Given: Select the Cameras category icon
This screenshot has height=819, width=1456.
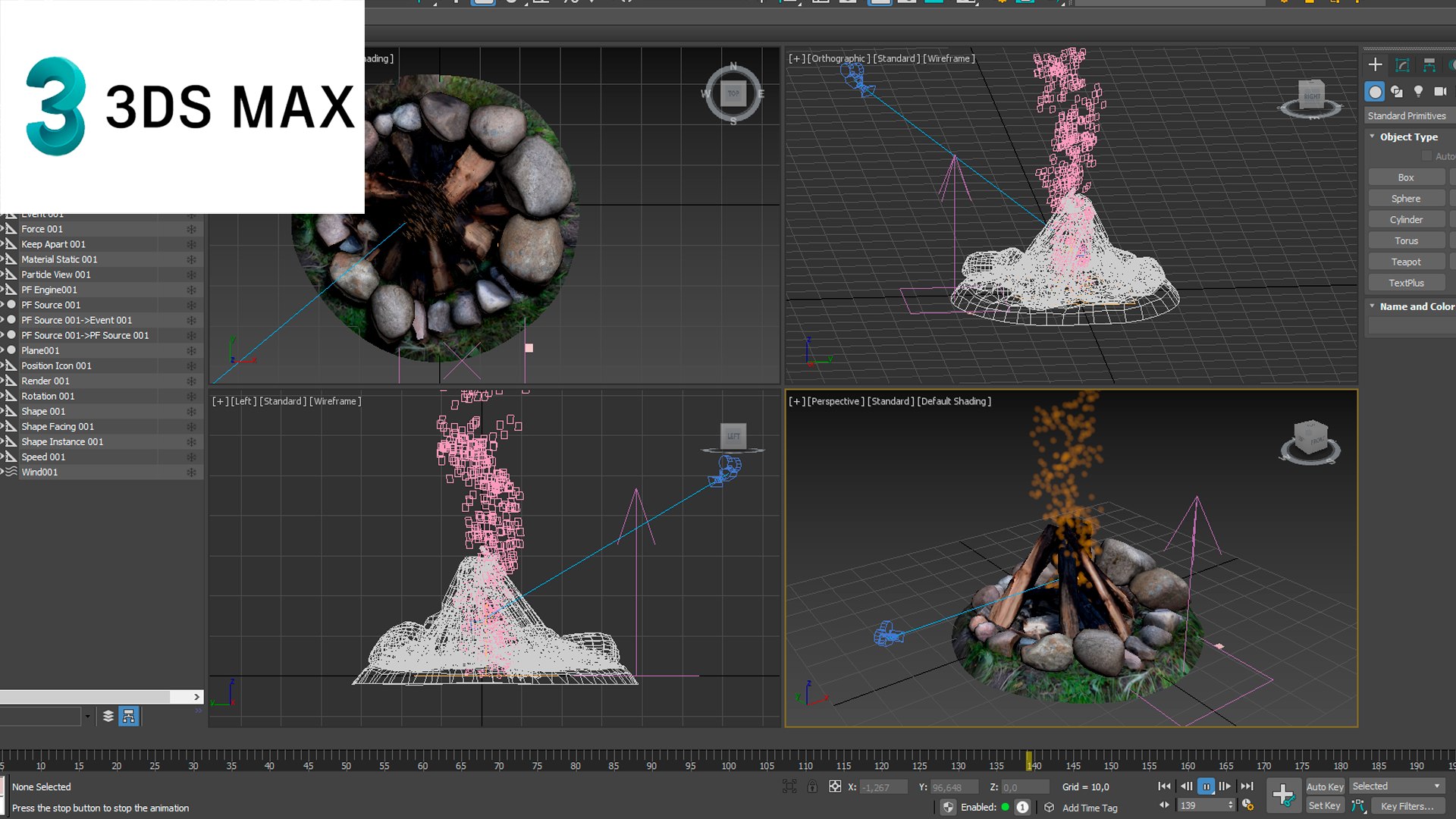Looking at the screenshot, I should (x=1440, y=92).
